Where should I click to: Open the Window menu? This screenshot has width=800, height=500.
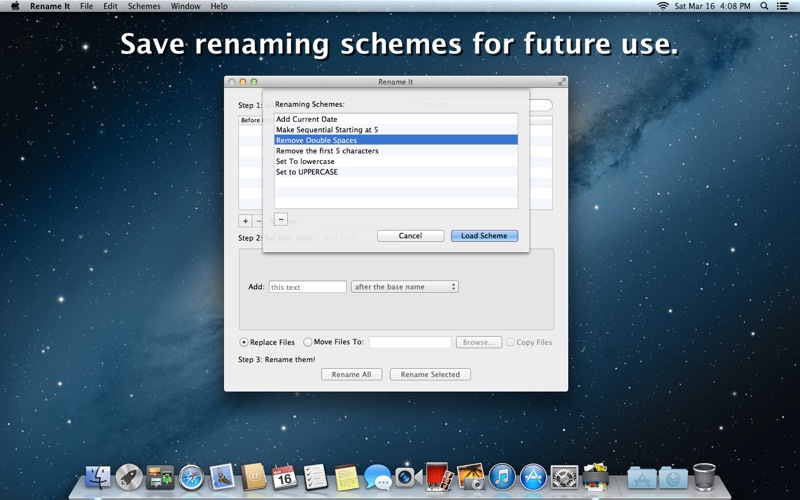click(x=185, y=6)
